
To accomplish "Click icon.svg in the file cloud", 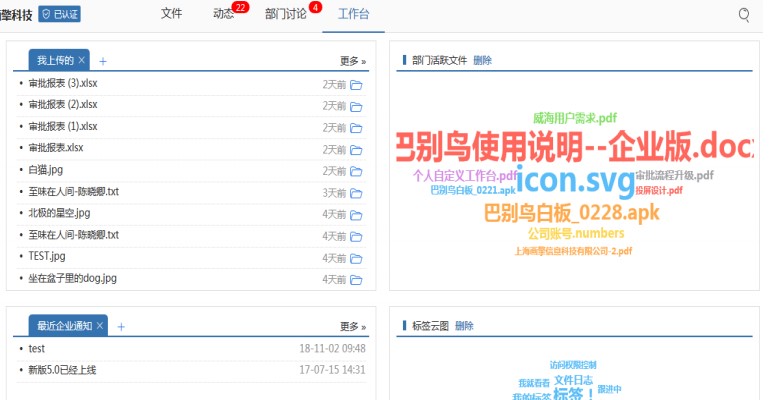I will pos(575,180).
